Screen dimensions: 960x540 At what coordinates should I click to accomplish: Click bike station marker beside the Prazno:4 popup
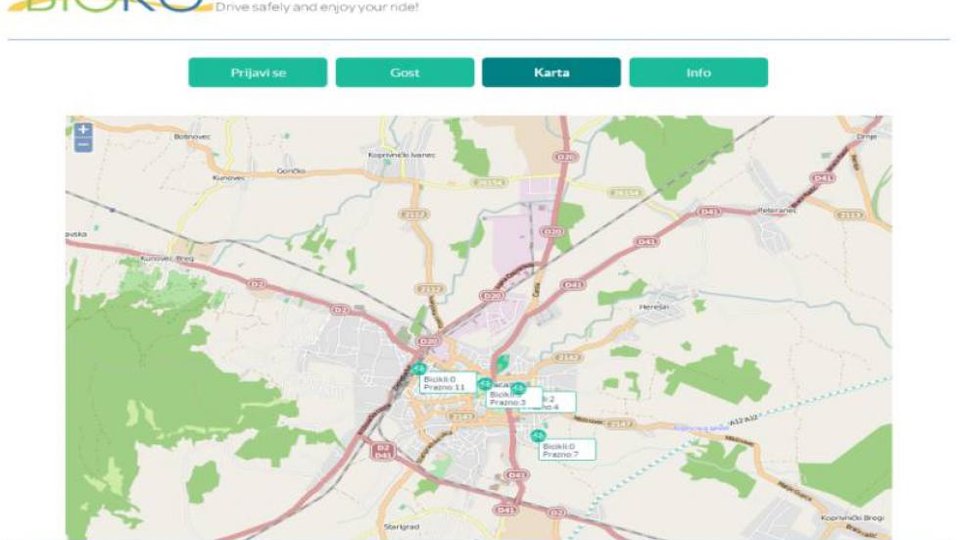[x=518, y=388]
